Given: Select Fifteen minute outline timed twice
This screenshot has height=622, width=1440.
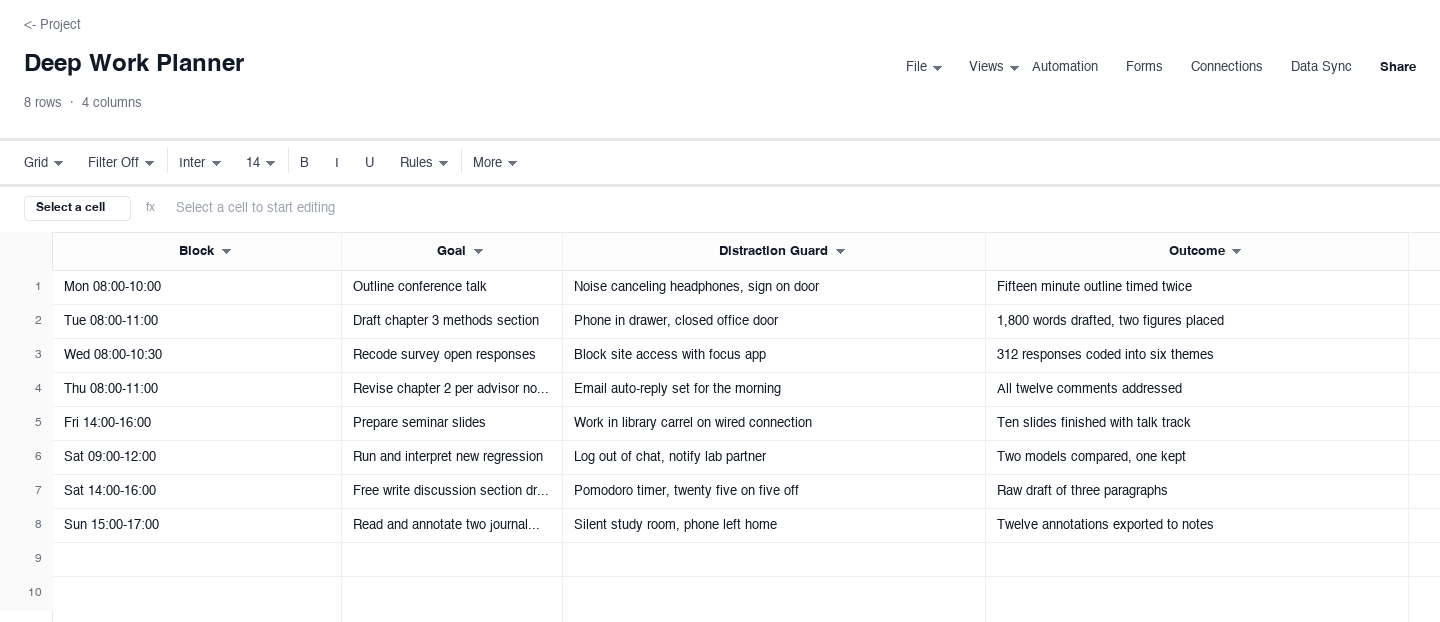Looking at the screenshot, I should click(x=1197, y=287).
